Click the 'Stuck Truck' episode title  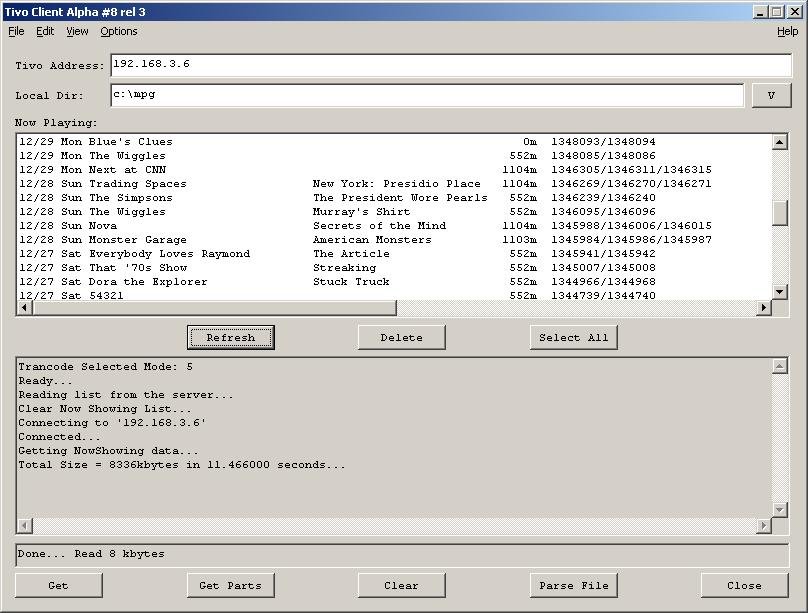pyautogui.click(x=351, y=282)
